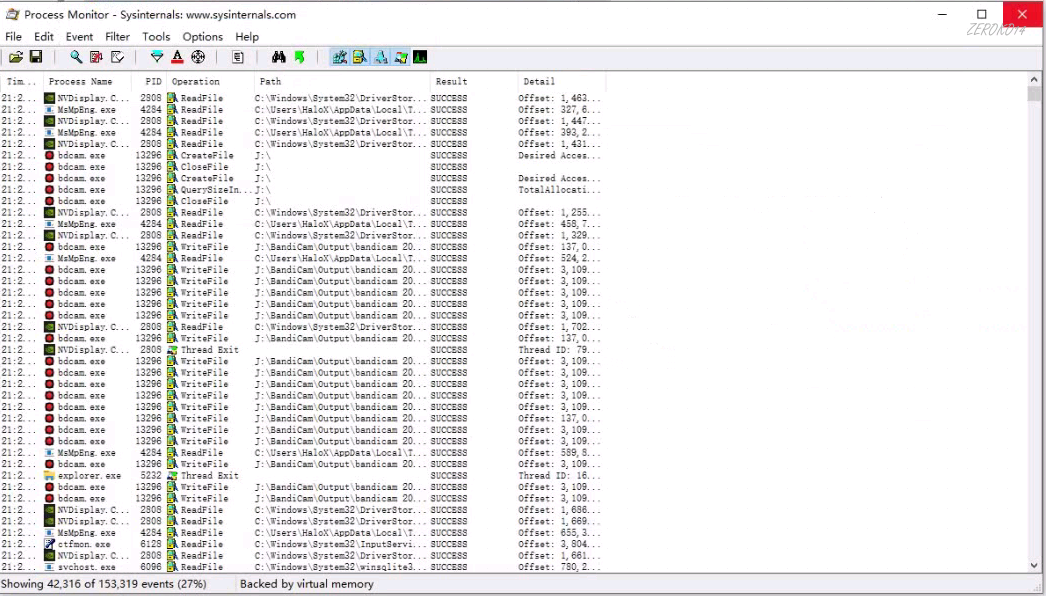The height and width of the screenshot is (596, 1046).
Task: Open a saved log with the Open icon
Action: (x=16, y=57)
